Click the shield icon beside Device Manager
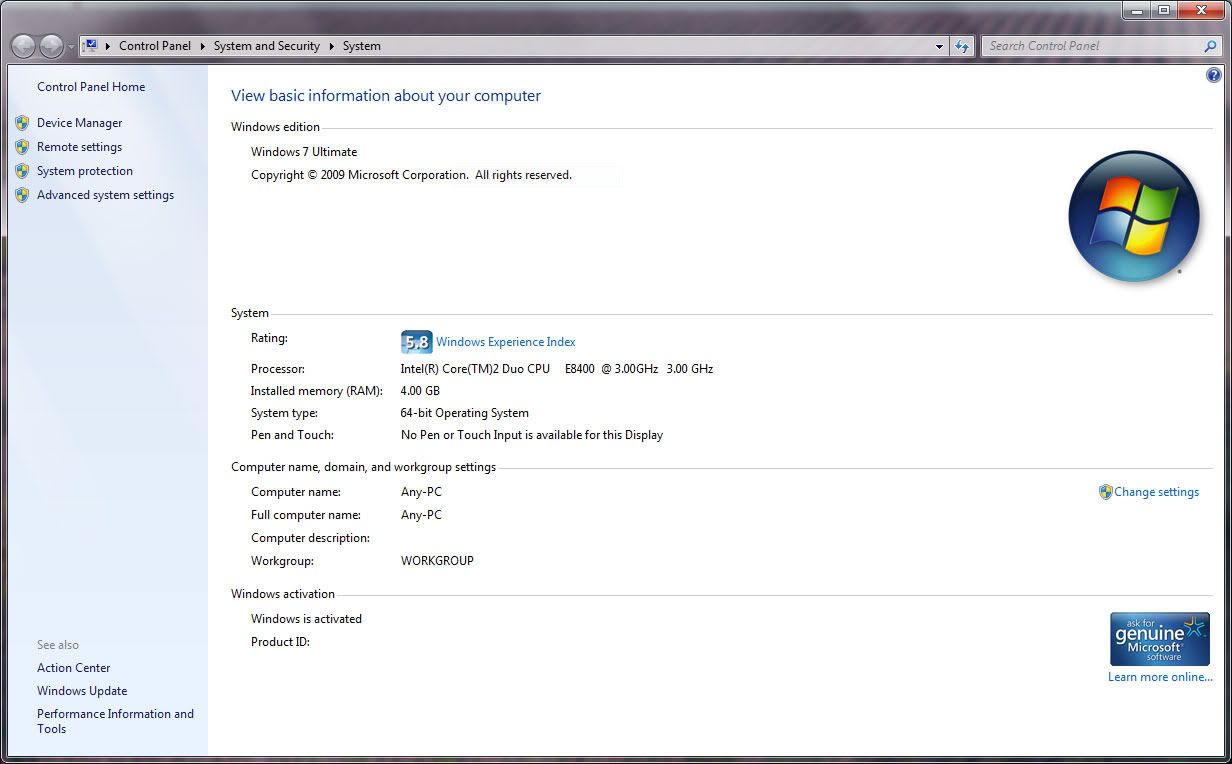Screen dimensions: 1232x764 (x=22, y=123)
